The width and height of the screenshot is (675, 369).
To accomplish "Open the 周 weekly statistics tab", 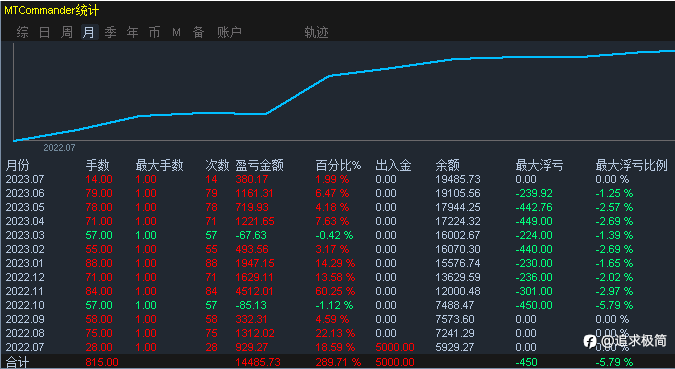I will pos(67,32).
